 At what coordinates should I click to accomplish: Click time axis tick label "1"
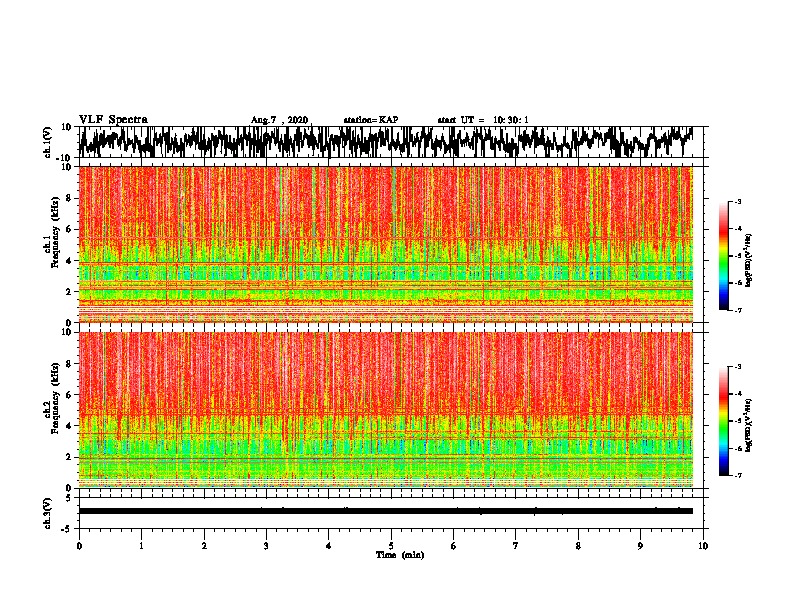141,546
